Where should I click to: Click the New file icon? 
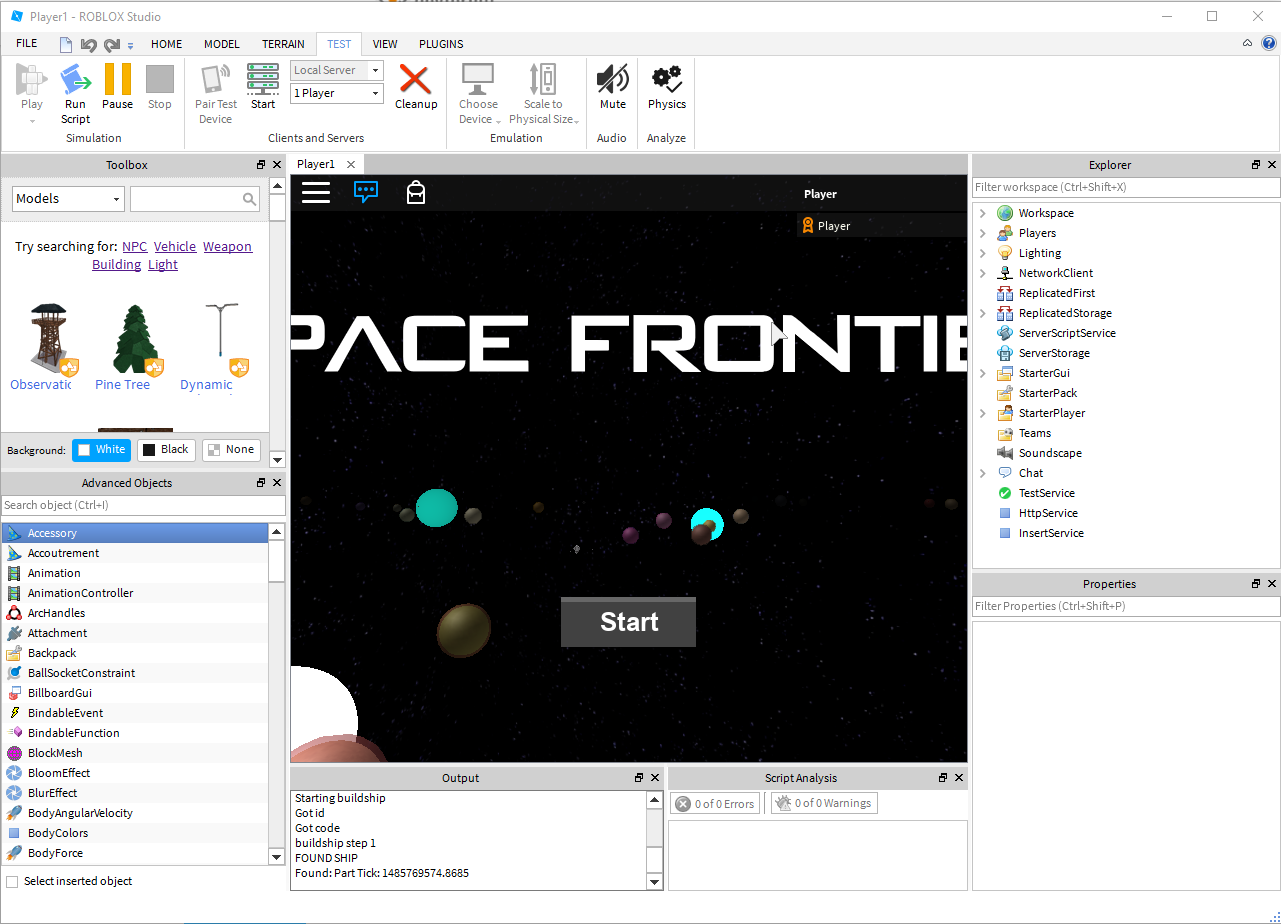(66, 44)
